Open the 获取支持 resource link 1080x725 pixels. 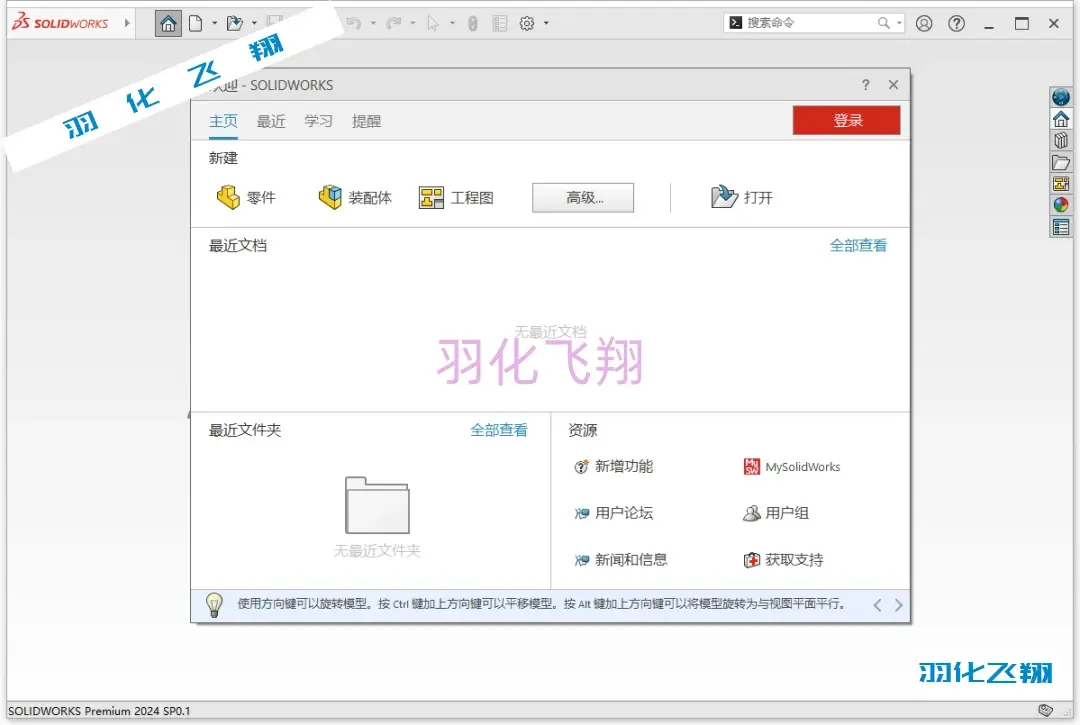point(783,560)
